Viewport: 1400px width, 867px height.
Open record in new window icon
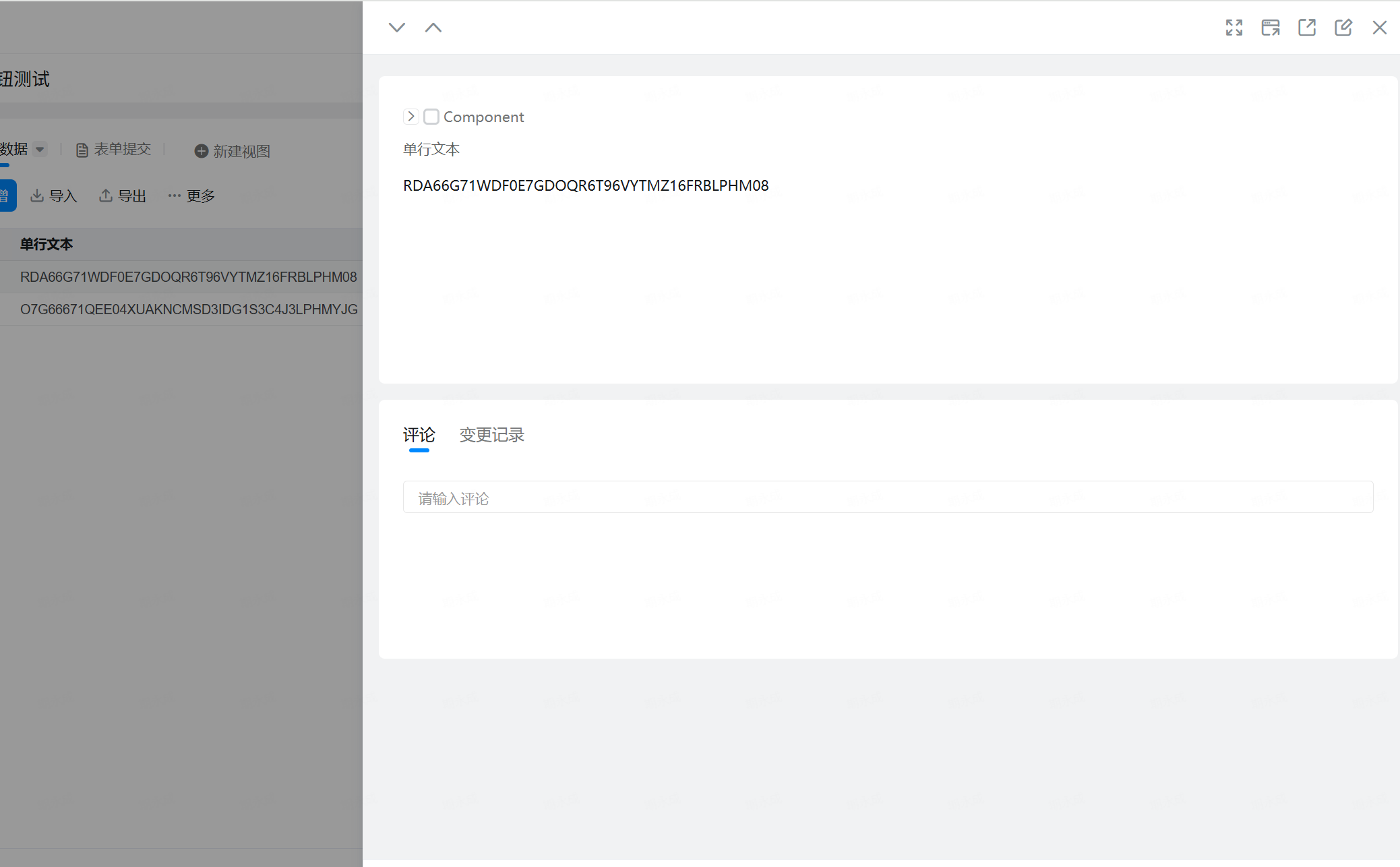(x=1306, y=28)
